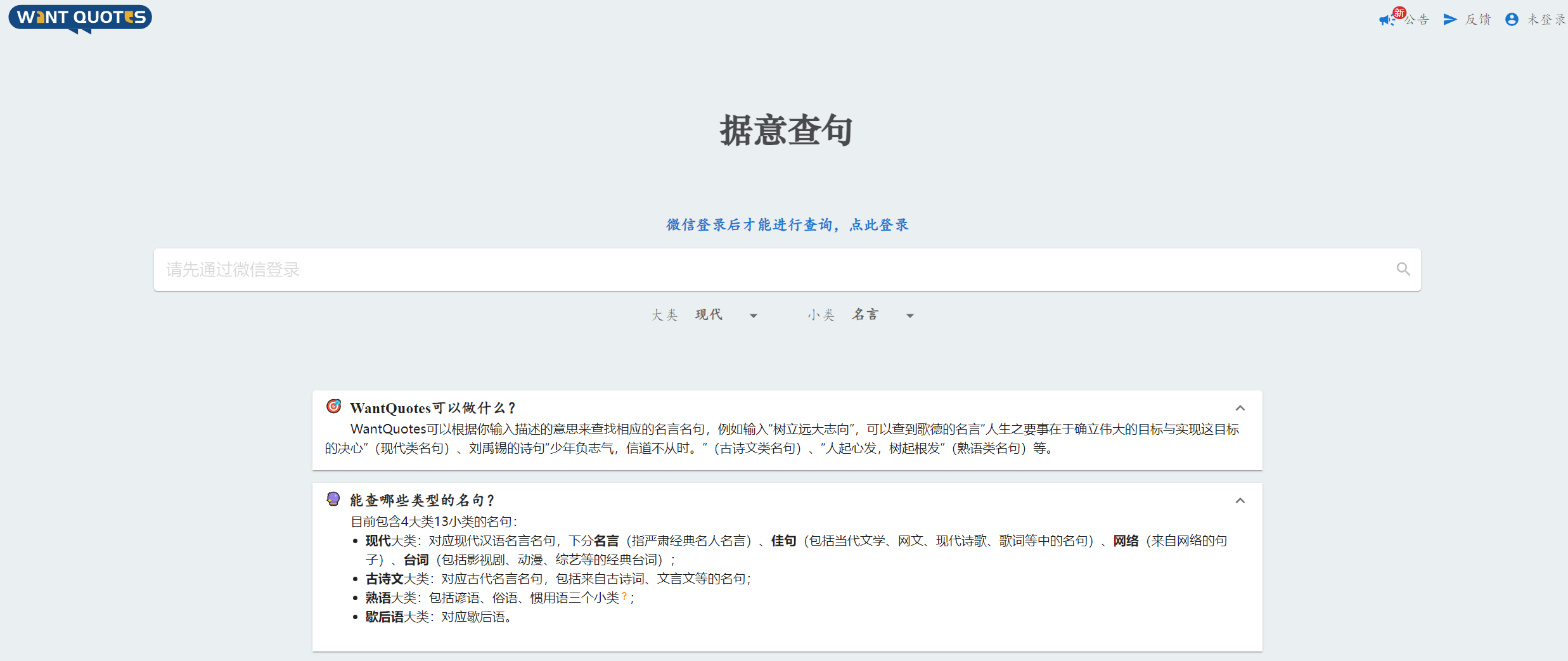
Task: Click the arrow next to 名言
Action: [910, 316]
